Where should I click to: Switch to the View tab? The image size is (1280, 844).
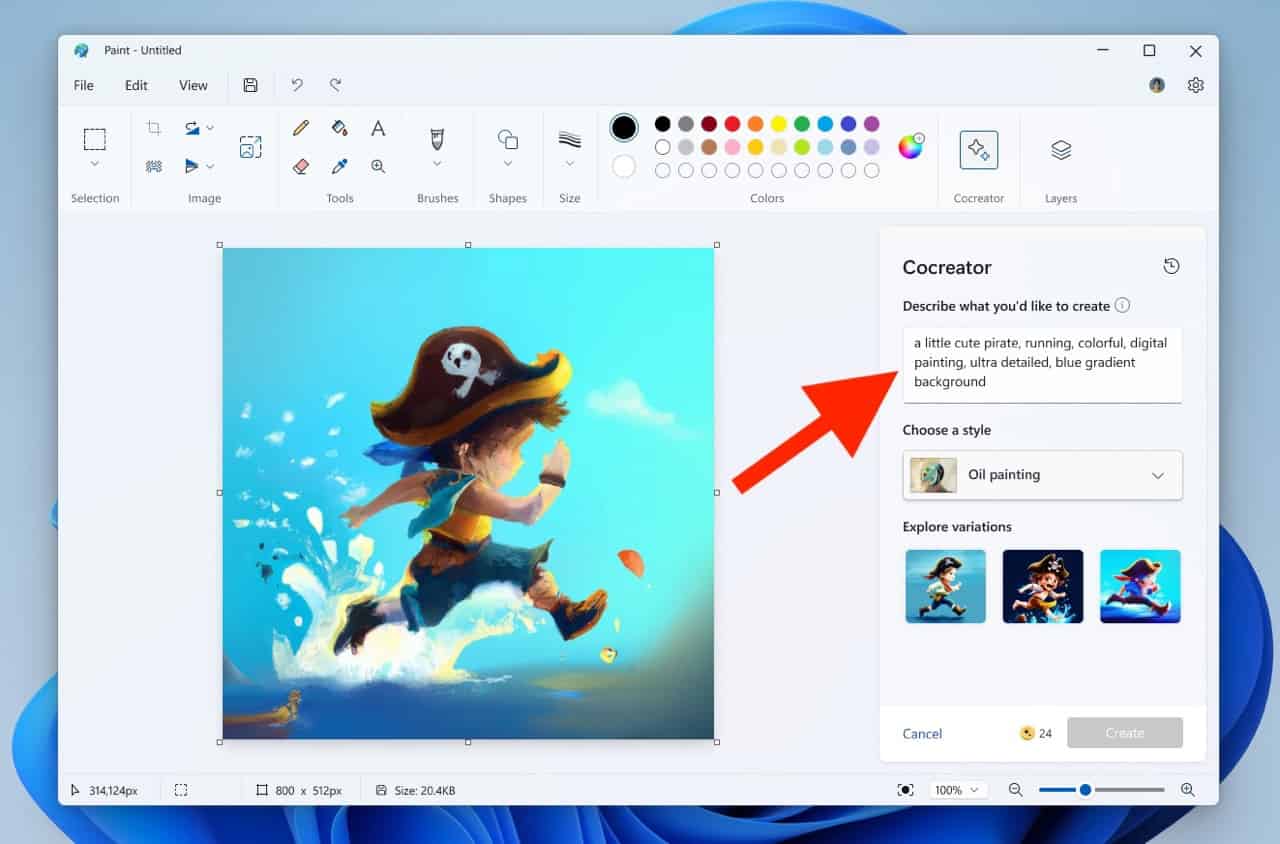click(x=193, y=85)
